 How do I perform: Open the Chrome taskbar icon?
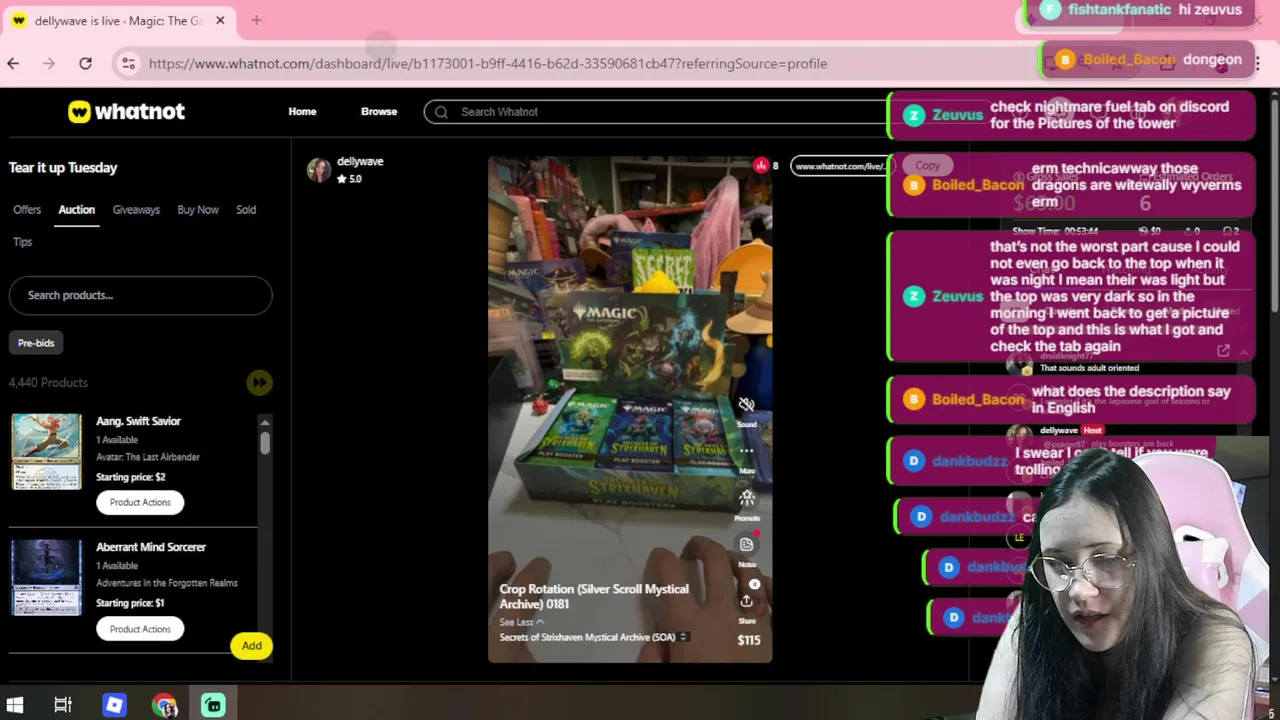164,705
